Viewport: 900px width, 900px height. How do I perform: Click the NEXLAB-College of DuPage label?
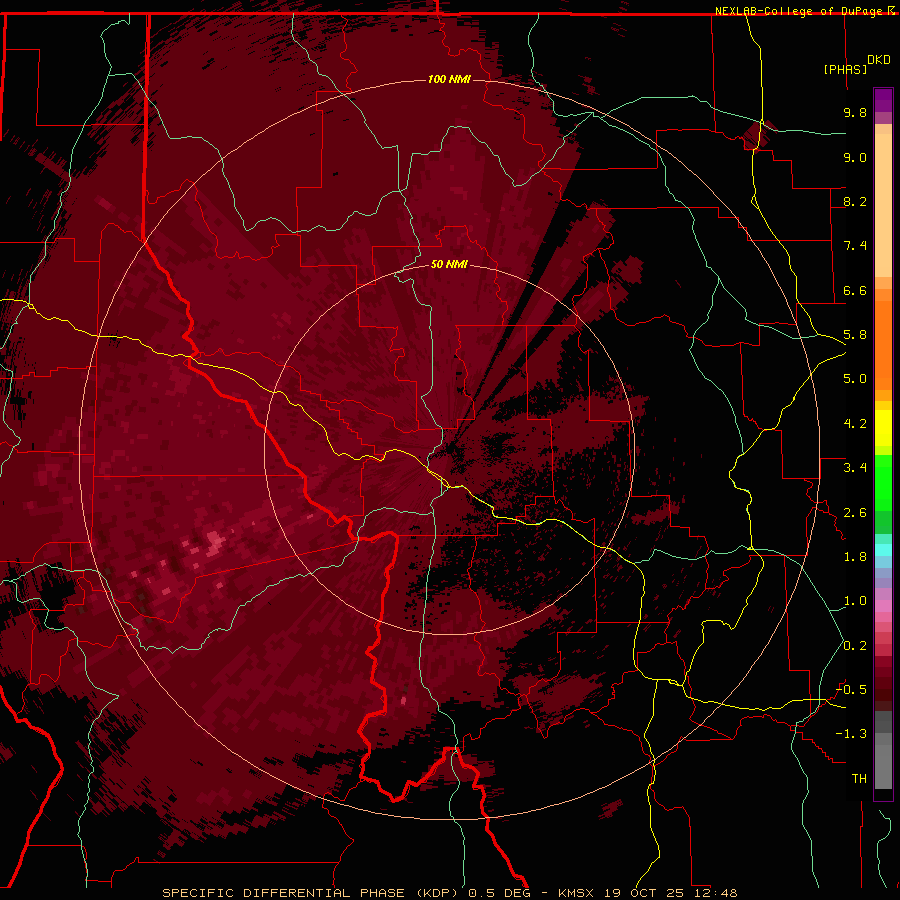801,11
